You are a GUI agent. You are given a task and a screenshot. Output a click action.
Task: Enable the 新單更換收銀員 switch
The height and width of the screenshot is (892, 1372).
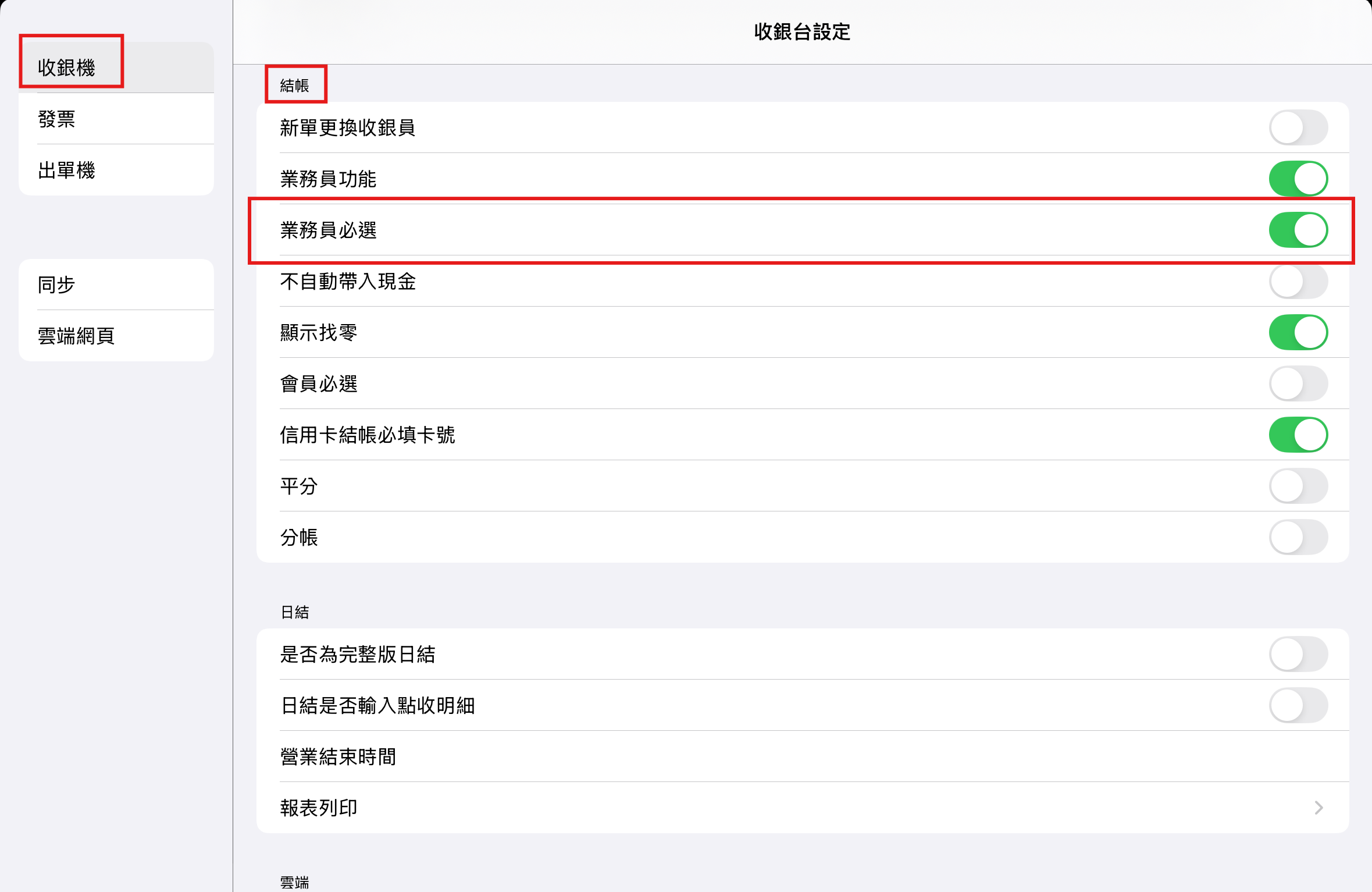[x=1298, y=127]
